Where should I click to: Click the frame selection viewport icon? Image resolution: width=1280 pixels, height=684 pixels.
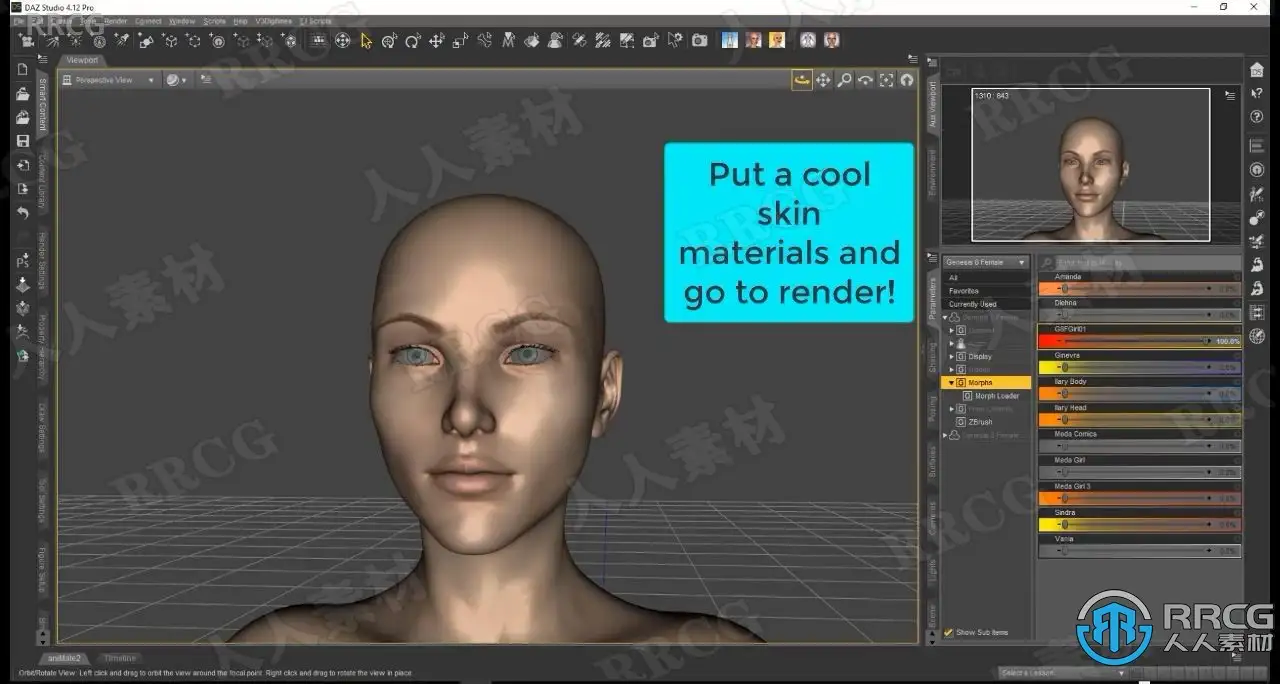(886, 80)
